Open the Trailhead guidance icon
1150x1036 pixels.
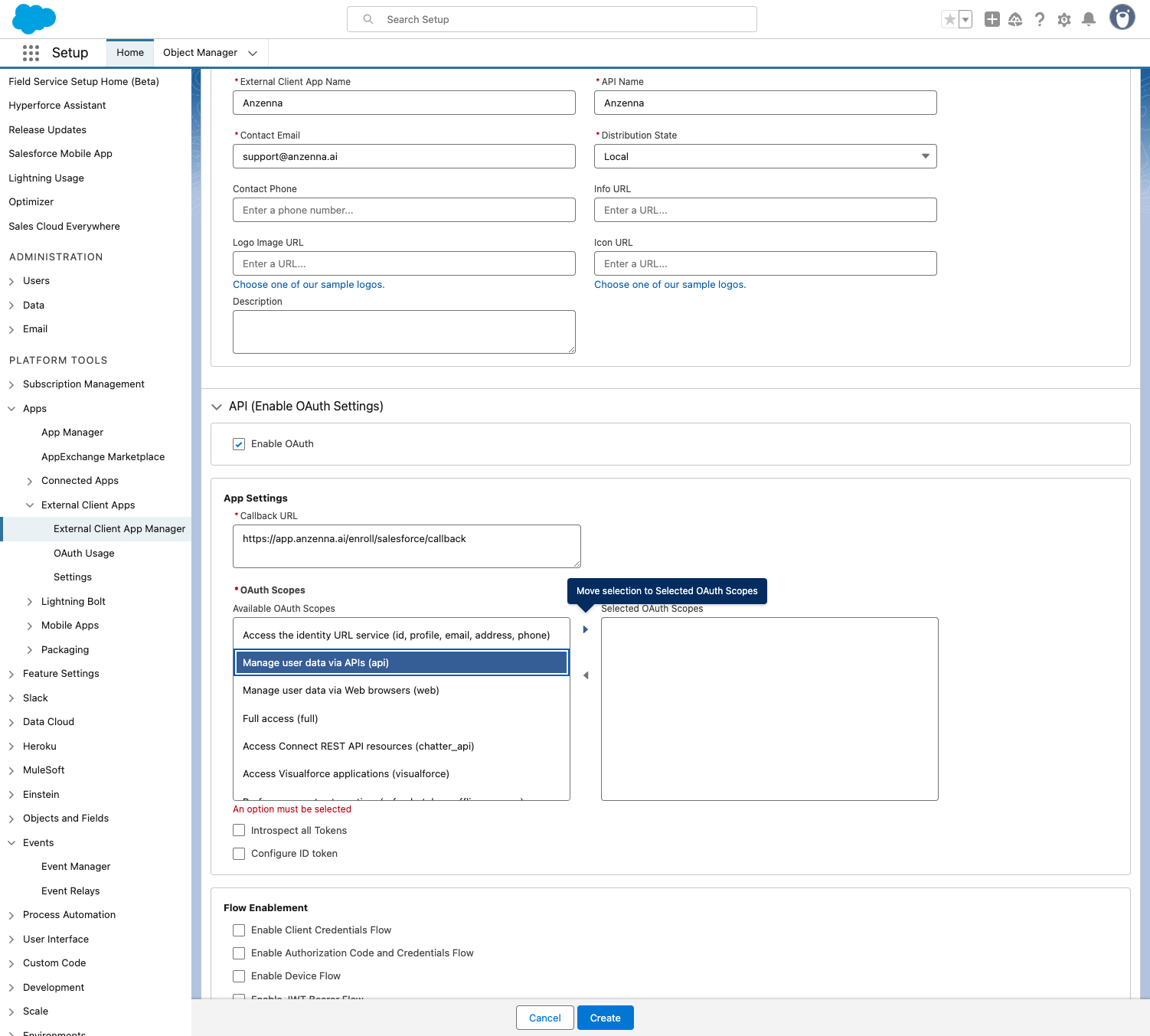[1015, 20]
